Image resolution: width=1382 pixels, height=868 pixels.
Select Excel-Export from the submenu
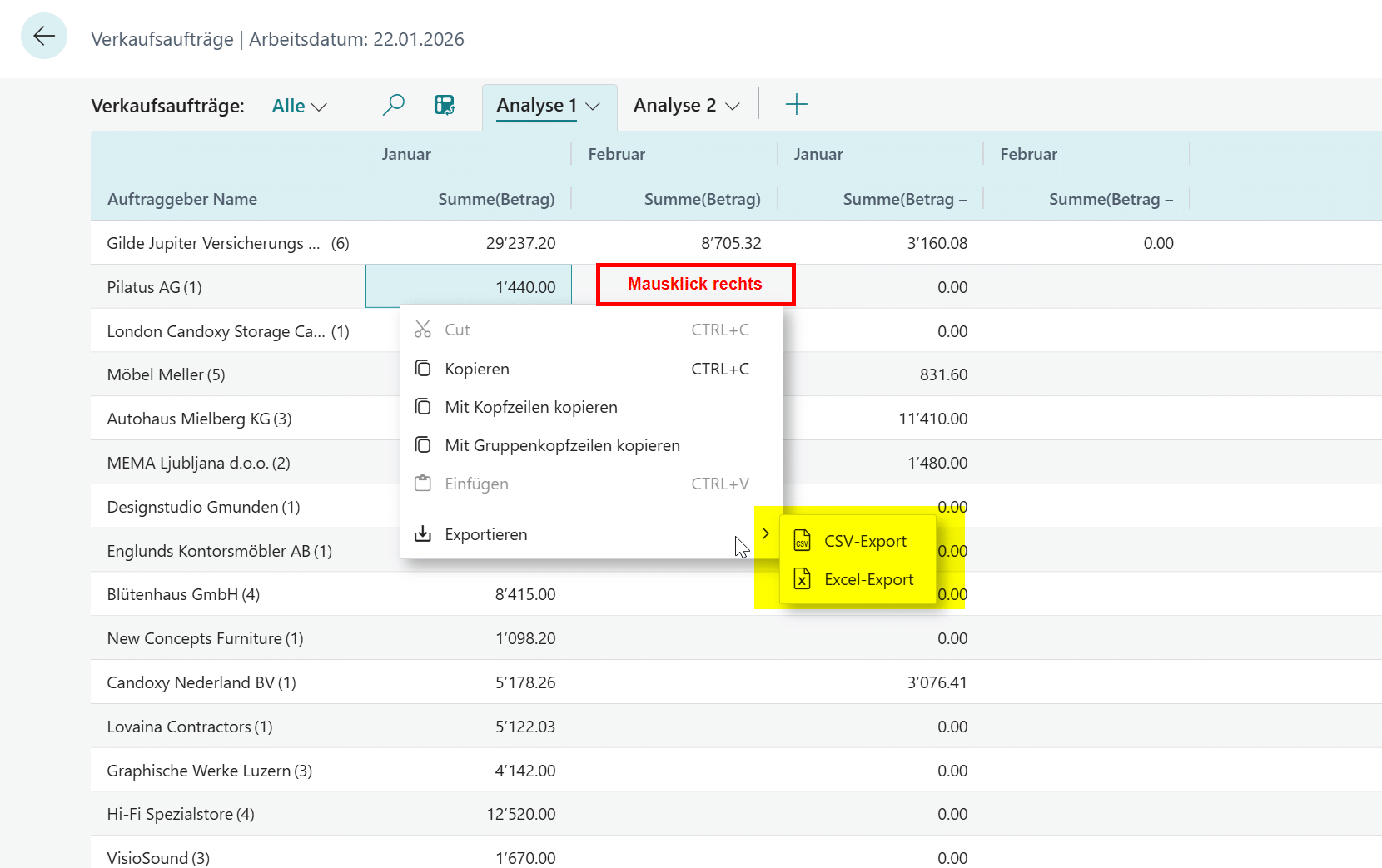tap(868, 579)
